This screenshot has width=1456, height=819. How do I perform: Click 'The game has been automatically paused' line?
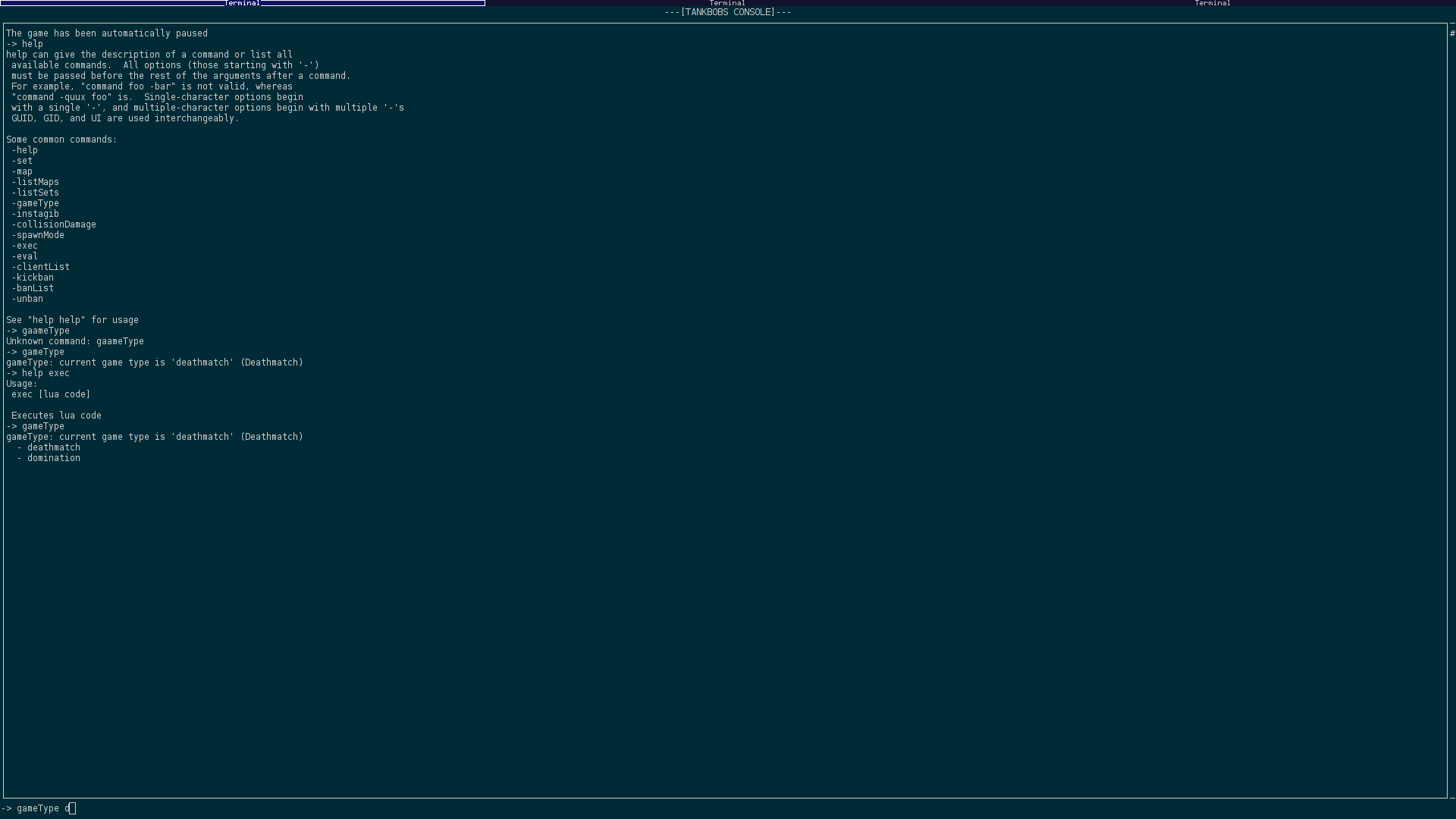coord(107,33)
